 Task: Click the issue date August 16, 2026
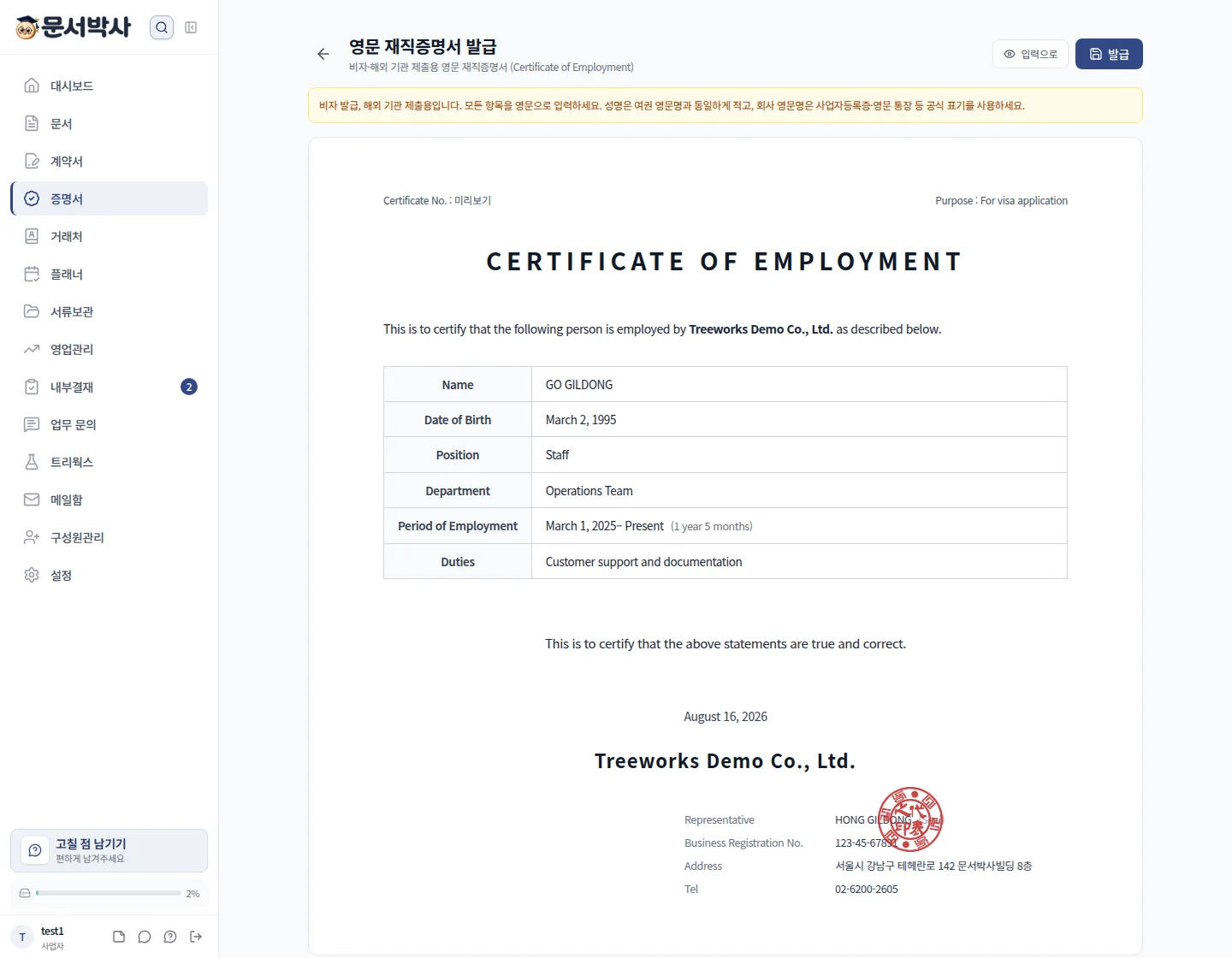click(726, 717)
